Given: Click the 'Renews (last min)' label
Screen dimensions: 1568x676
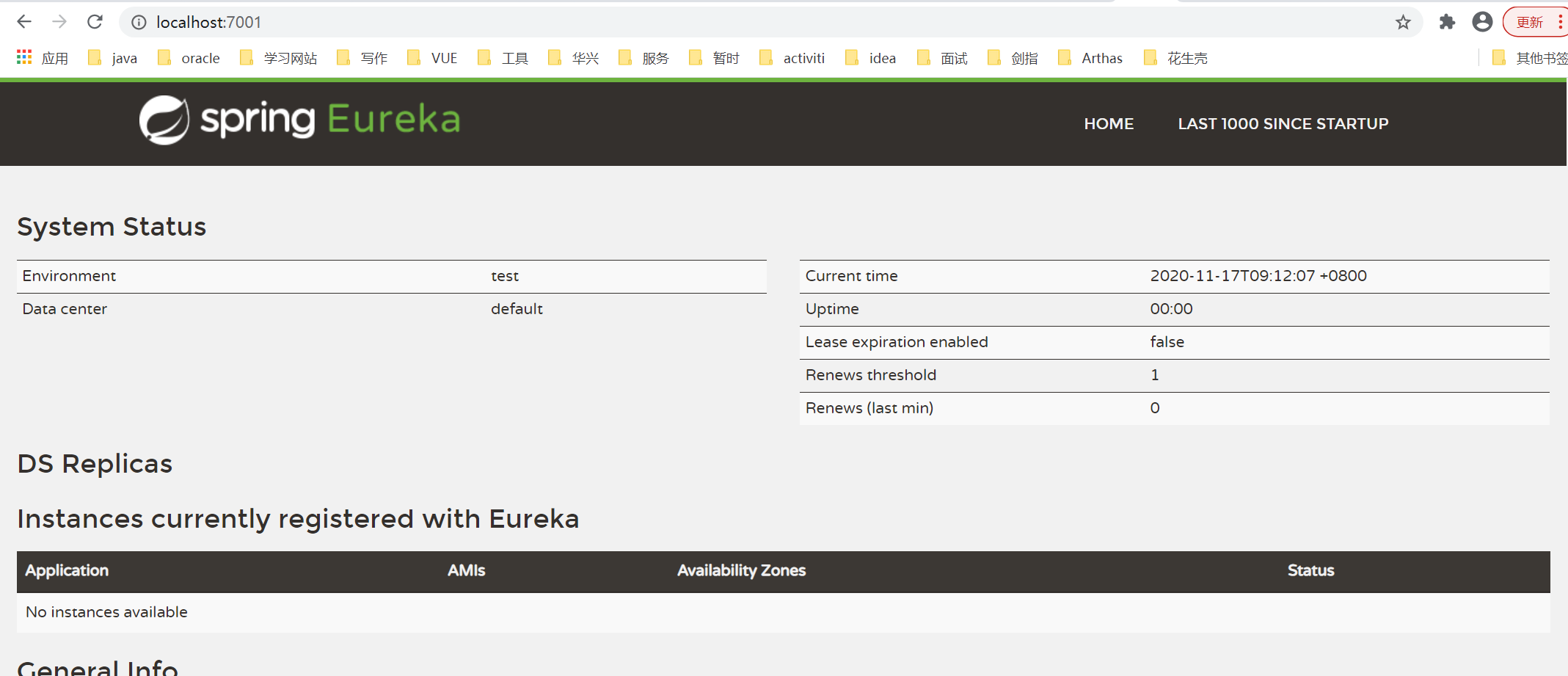Looking at the screenshot, I should tap(869, 408).
